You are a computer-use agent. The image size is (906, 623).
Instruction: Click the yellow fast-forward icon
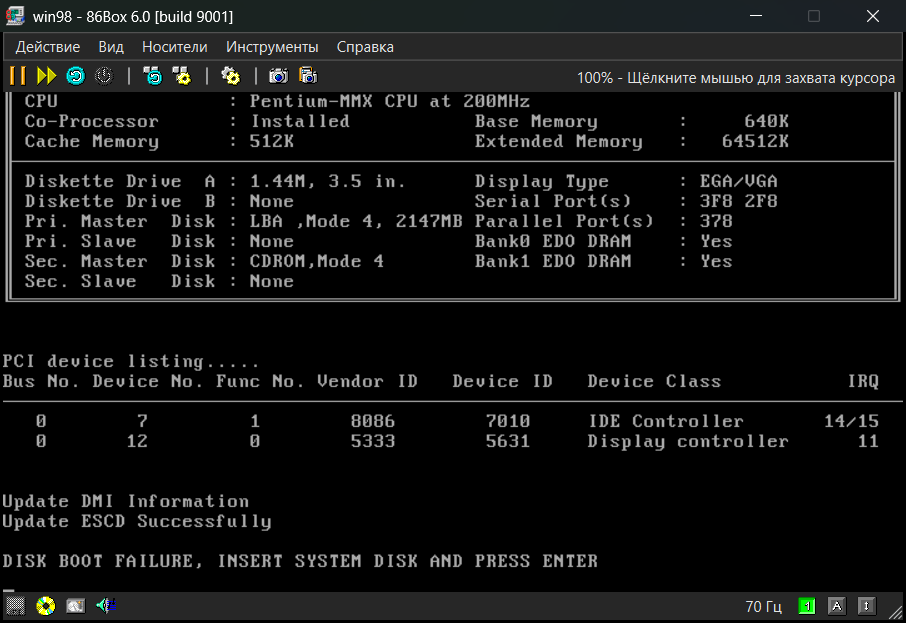point(46,76)
